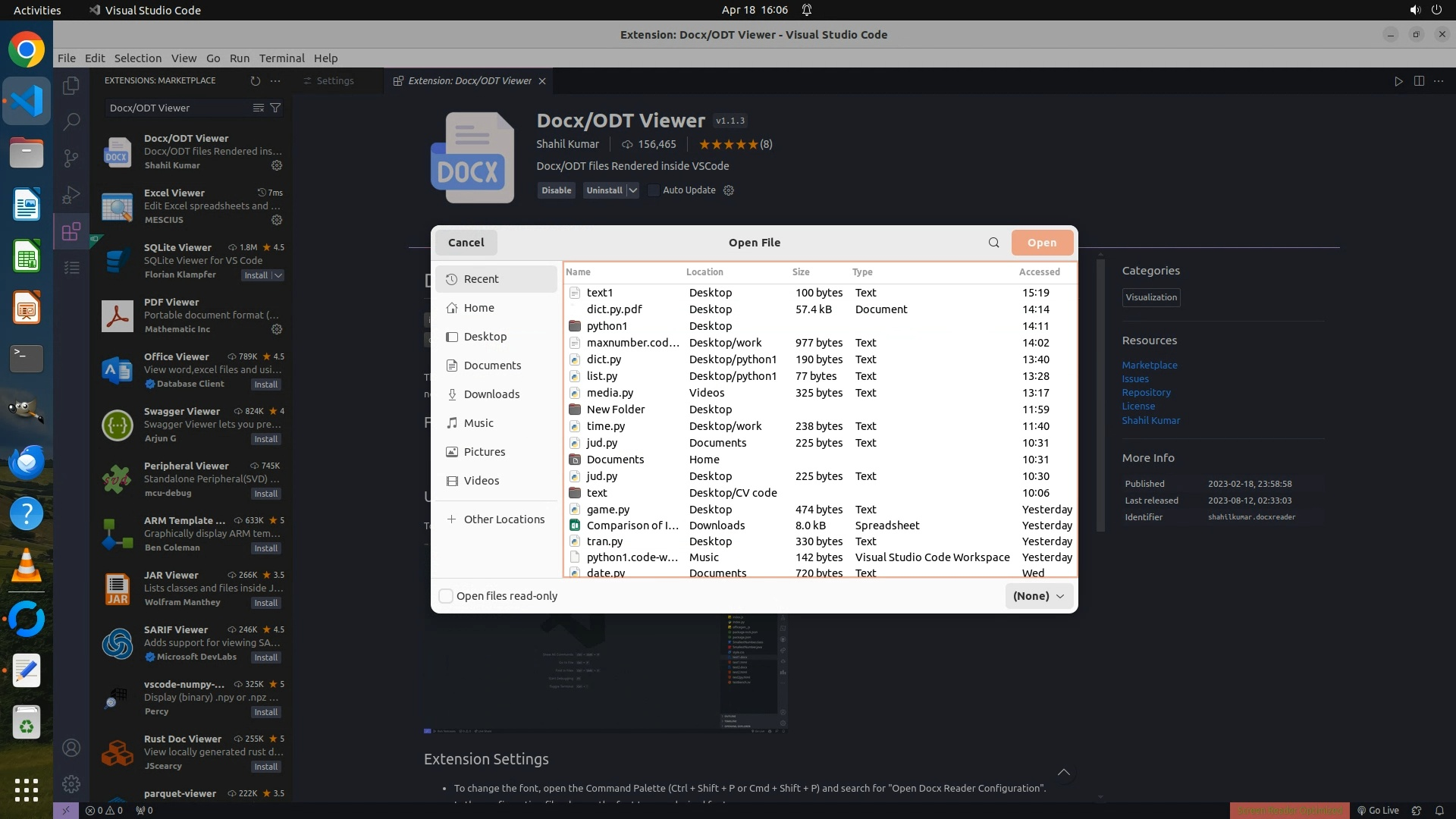This screenshot has width=1456, height=819.
Task: Open the (None) file filter dropdown
Action: (x=1039, y=596)
